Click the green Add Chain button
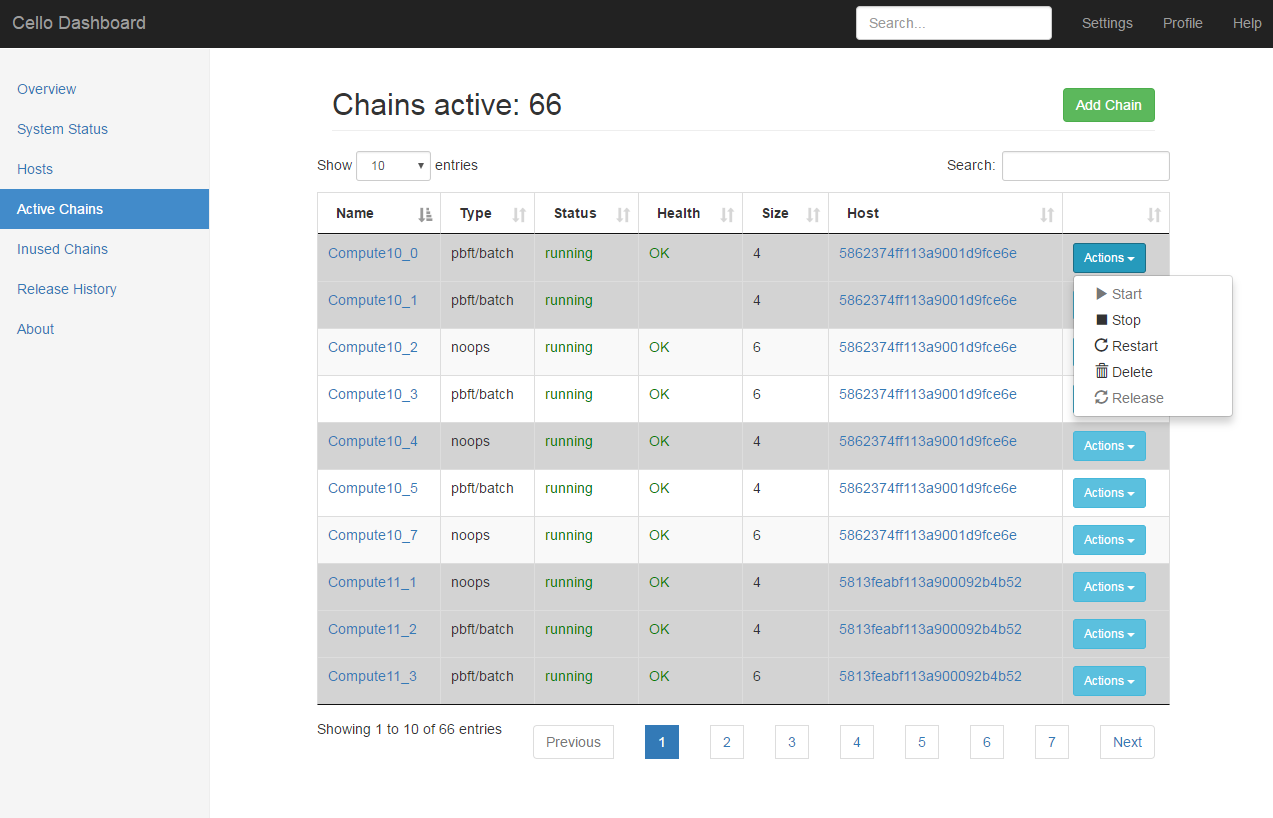1273x818 pixels. tap(1108, 105)
